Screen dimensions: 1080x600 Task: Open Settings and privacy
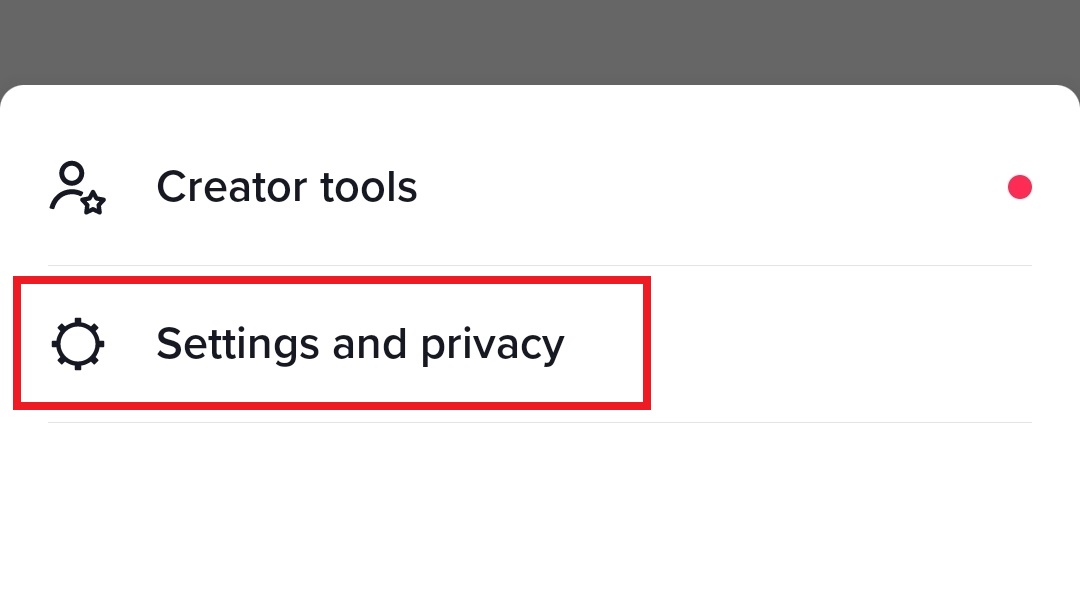click(x=360, y=344)
